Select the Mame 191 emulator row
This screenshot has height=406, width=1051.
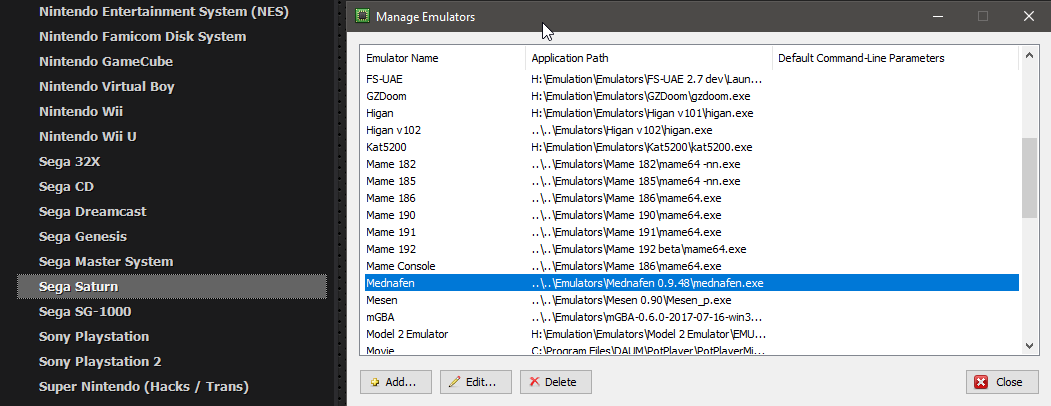(692, 232)
